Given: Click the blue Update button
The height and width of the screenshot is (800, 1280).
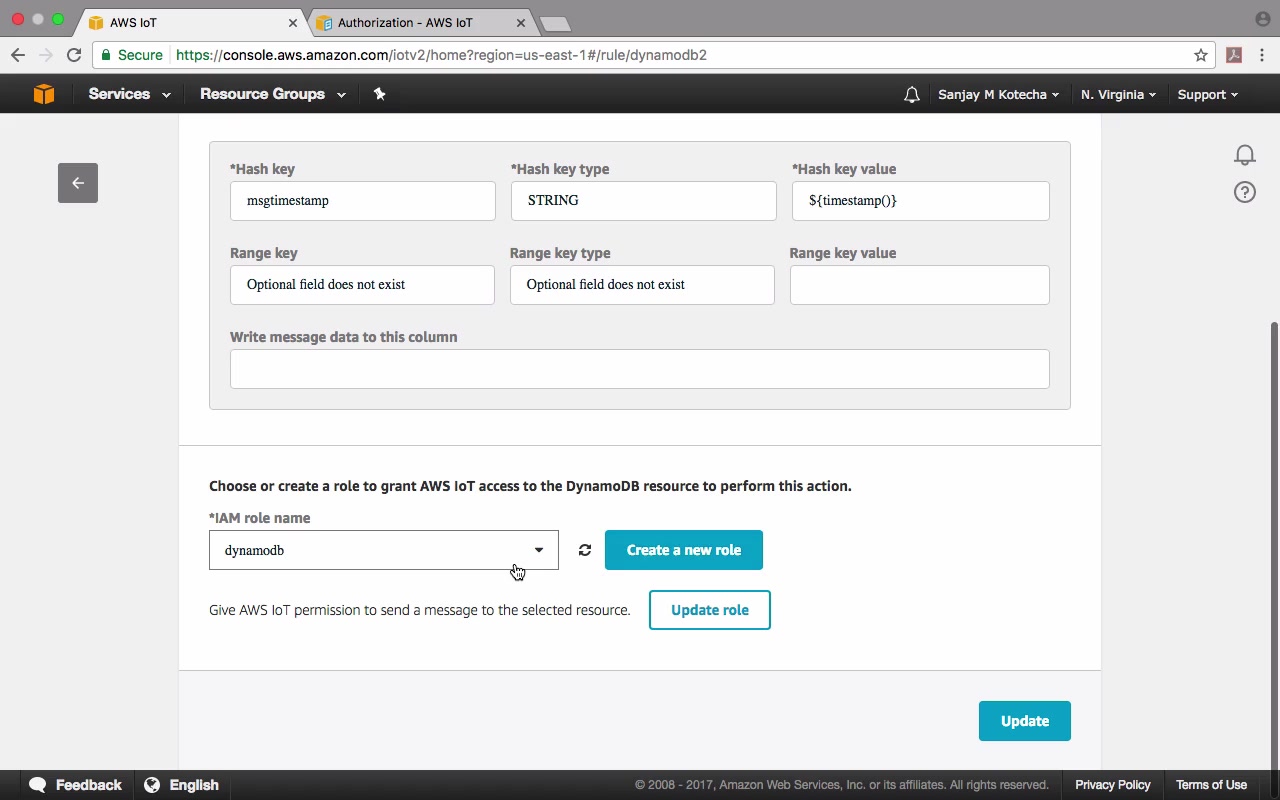Looking at the screenshot, I should coord(1025,721).
